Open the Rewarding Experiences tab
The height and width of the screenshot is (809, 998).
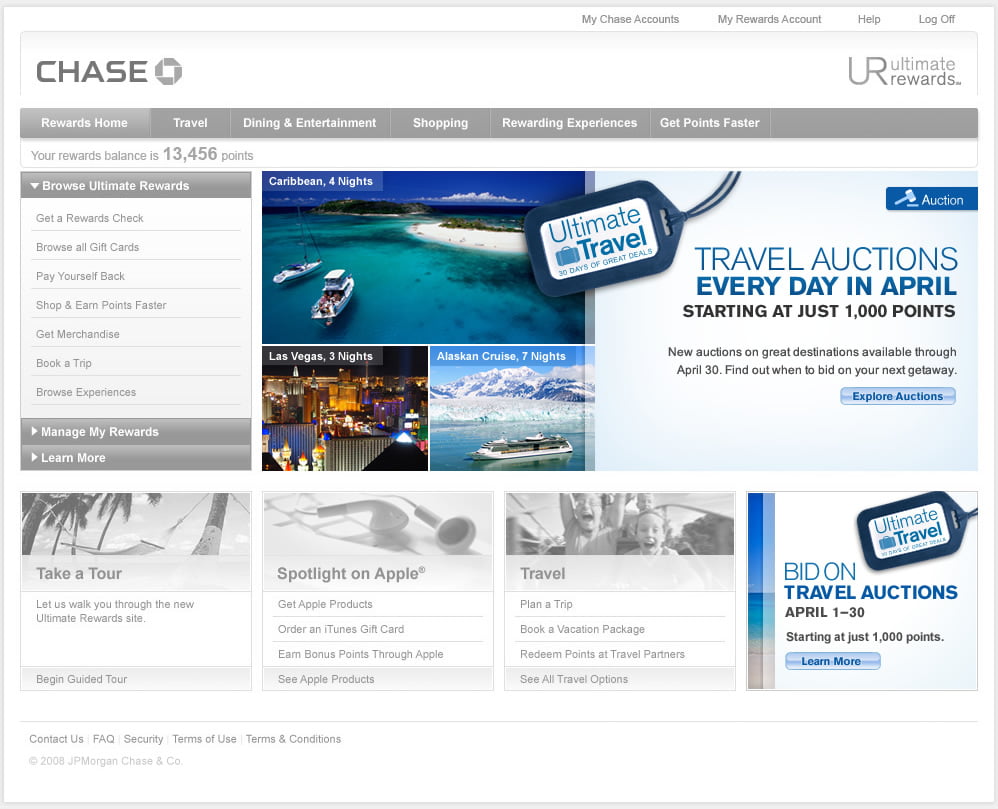point(570,123)
